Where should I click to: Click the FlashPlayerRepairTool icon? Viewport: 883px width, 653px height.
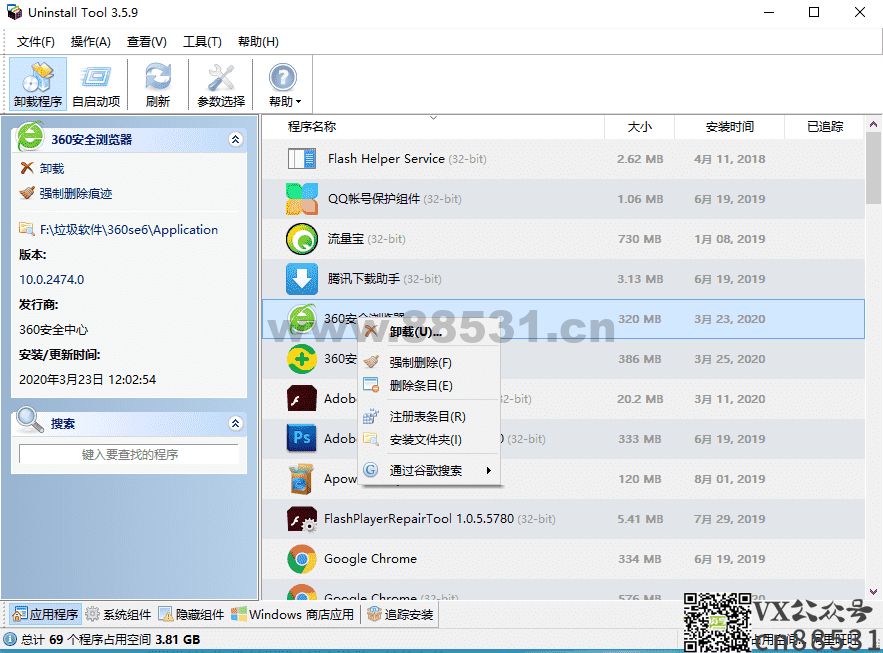[x=302, y=519]
